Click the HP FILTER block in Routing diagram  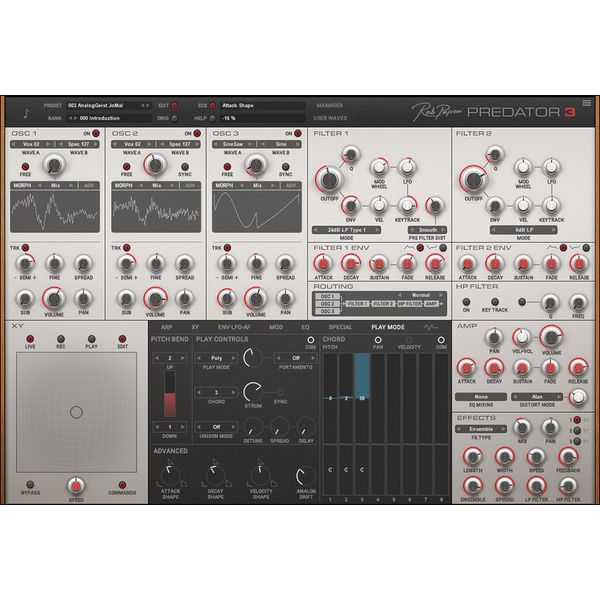coord(410,304)
